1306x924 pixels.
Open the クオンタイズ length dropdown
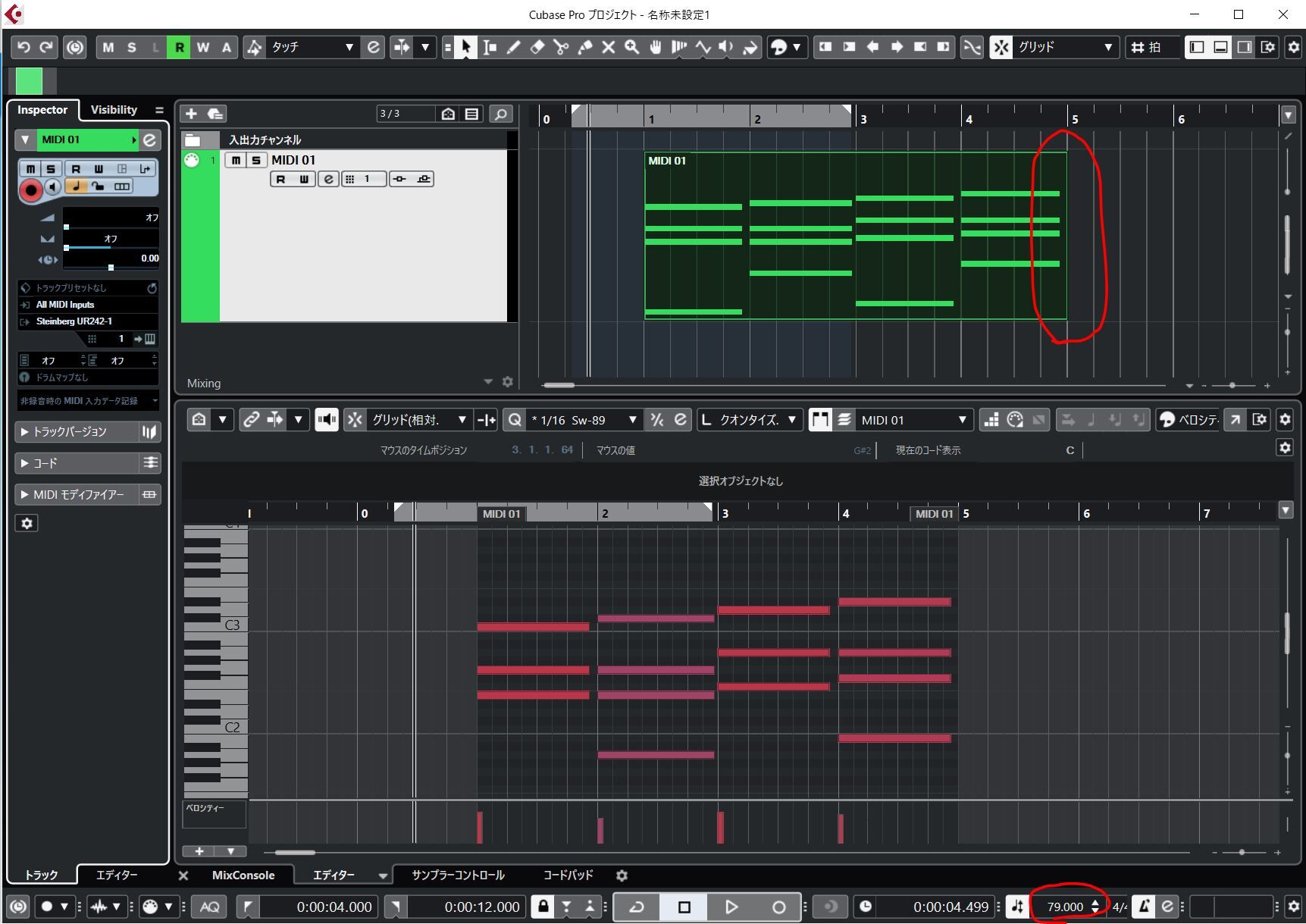[x=758, y=419]
